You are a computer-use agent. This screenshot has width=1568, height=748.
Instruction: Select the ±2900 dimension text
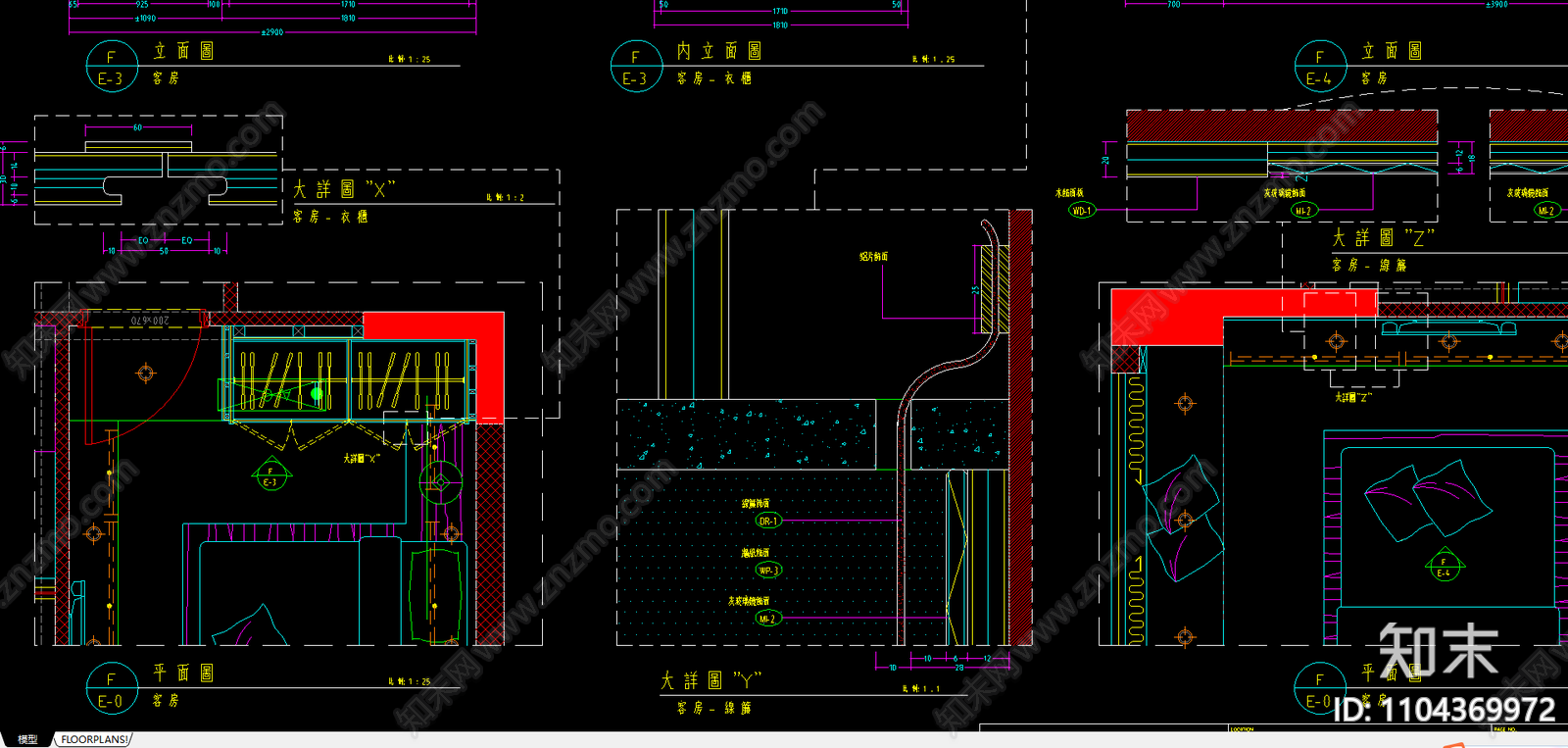point(271,31)
